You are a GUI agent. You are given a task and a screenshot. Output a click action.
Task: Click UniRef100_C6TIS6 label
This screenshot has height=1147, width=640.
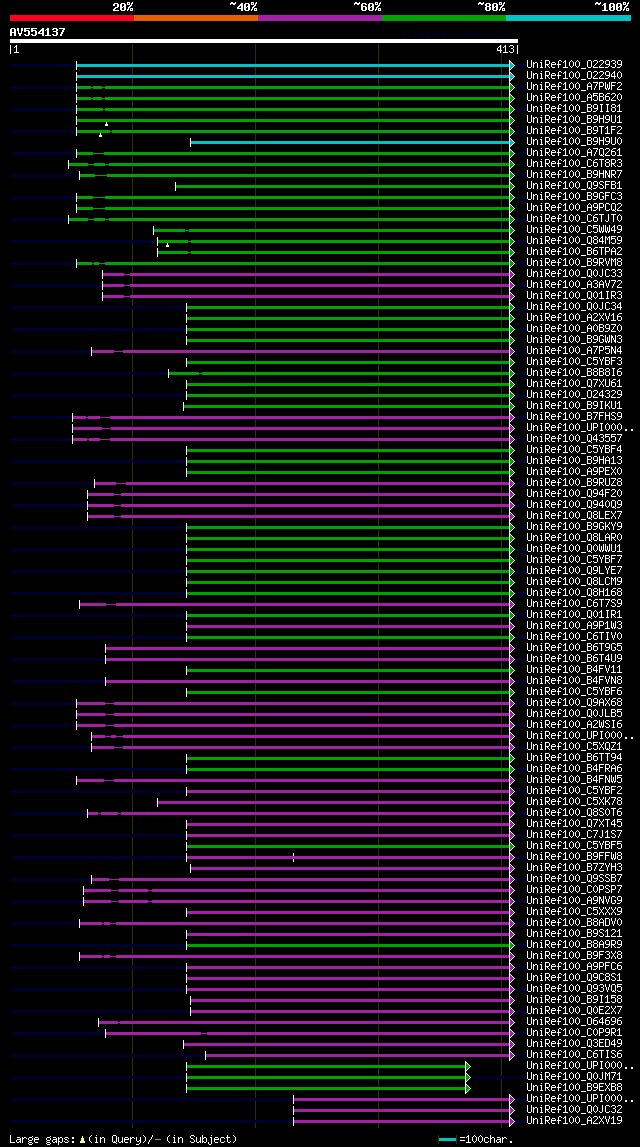click(x=574, y=1055)
